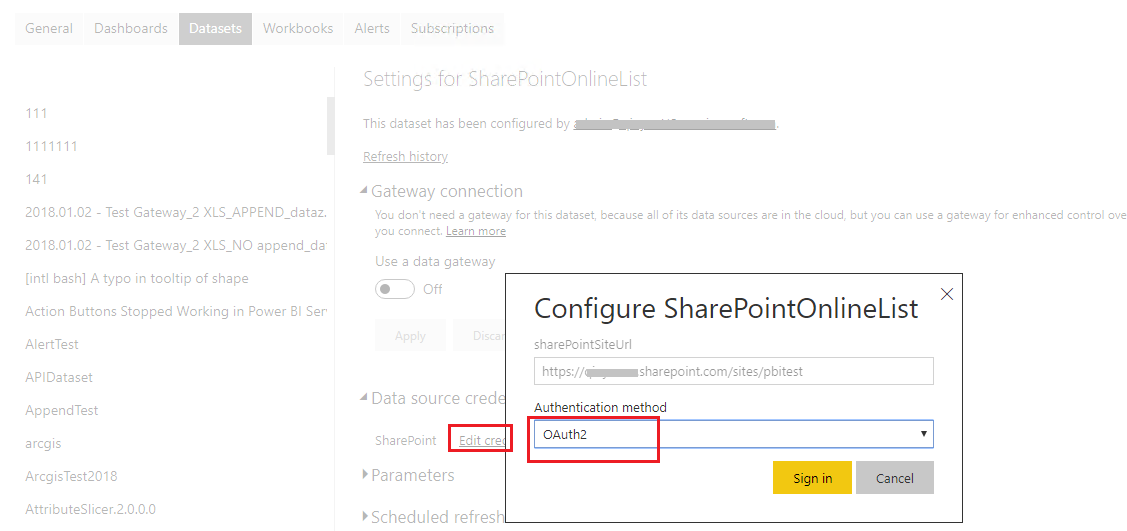1127x531 pixels.
Task: Open the Test Gateway_2 XLS_APPEND dataset
Action: tap(175, 213)
